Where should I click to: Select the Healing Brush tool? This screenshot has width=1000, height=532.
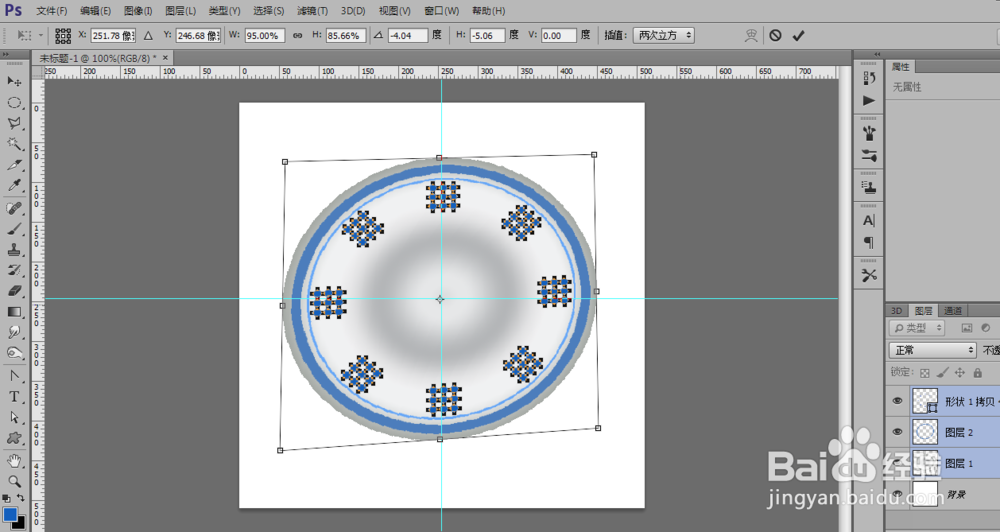(14, 208)
